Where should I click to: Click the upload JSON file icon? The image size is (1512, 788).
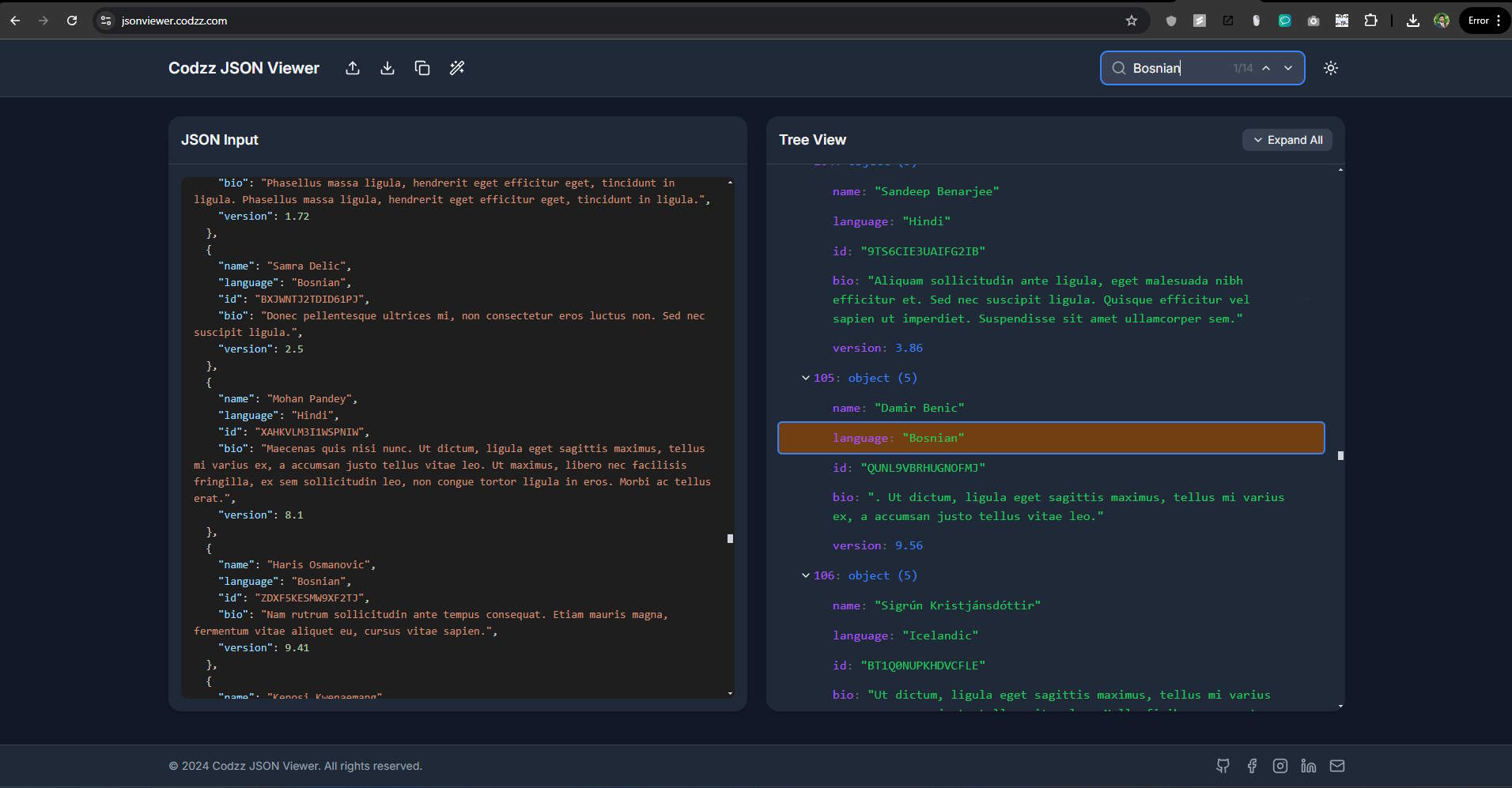point(353,68)
